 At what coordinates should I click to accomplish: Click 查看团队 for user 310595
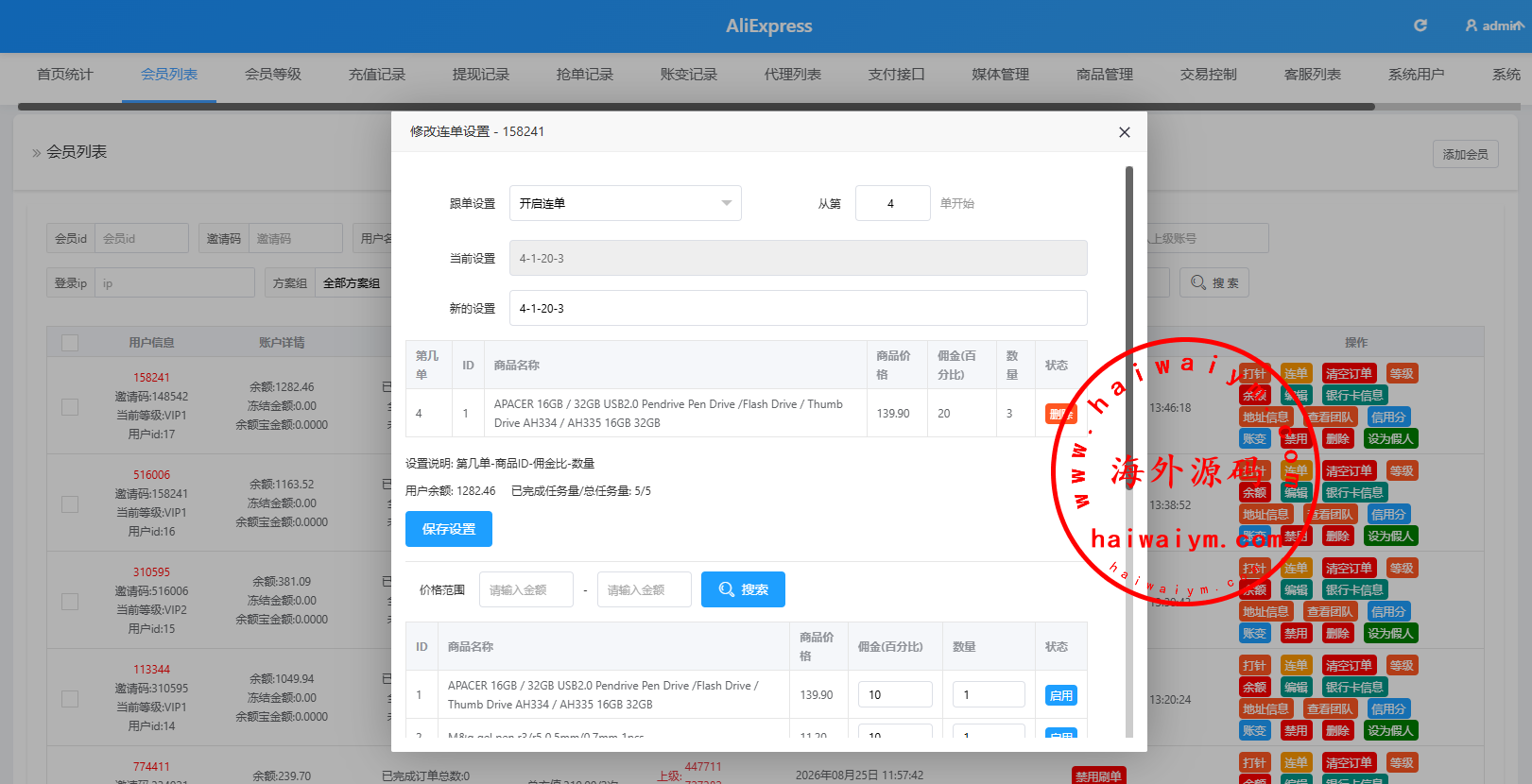1330,612
